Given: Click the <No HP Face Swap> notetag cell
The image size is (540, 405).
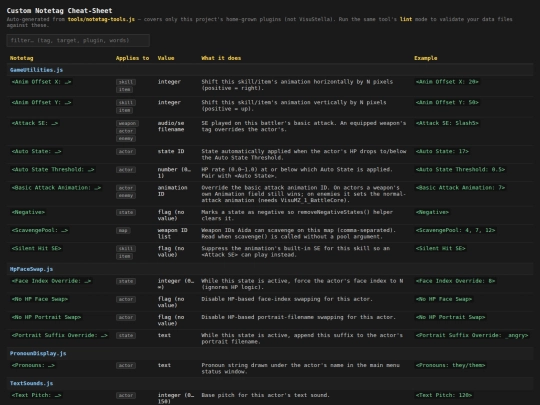Looking at the screenshot, I should pos(40,299).
